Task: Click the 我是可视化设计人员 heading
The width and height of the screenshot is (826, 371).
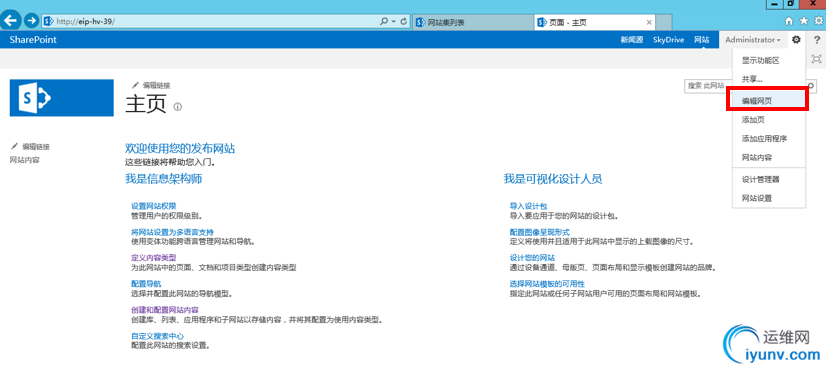Action: click(x=553, y=179)
